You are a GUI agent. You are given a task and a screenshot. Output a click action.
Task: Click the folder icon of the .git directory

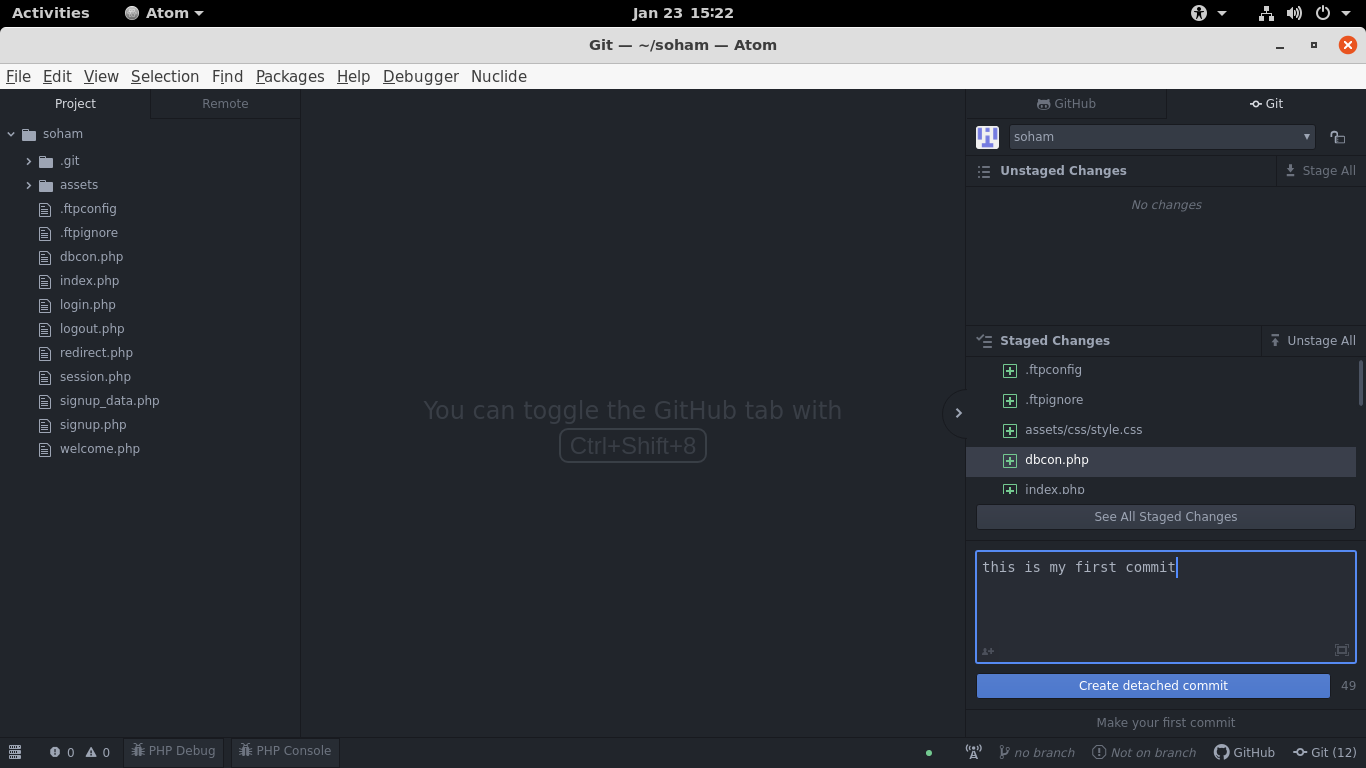(46, 161)
